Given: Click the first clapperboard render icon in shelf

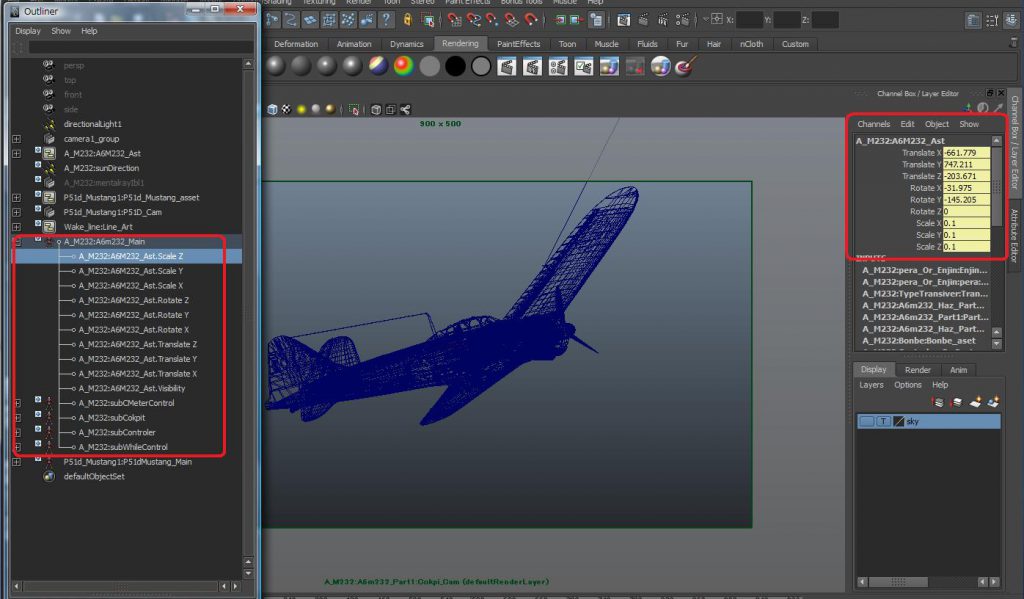Looking at the screenshot, I should [506, 66].
